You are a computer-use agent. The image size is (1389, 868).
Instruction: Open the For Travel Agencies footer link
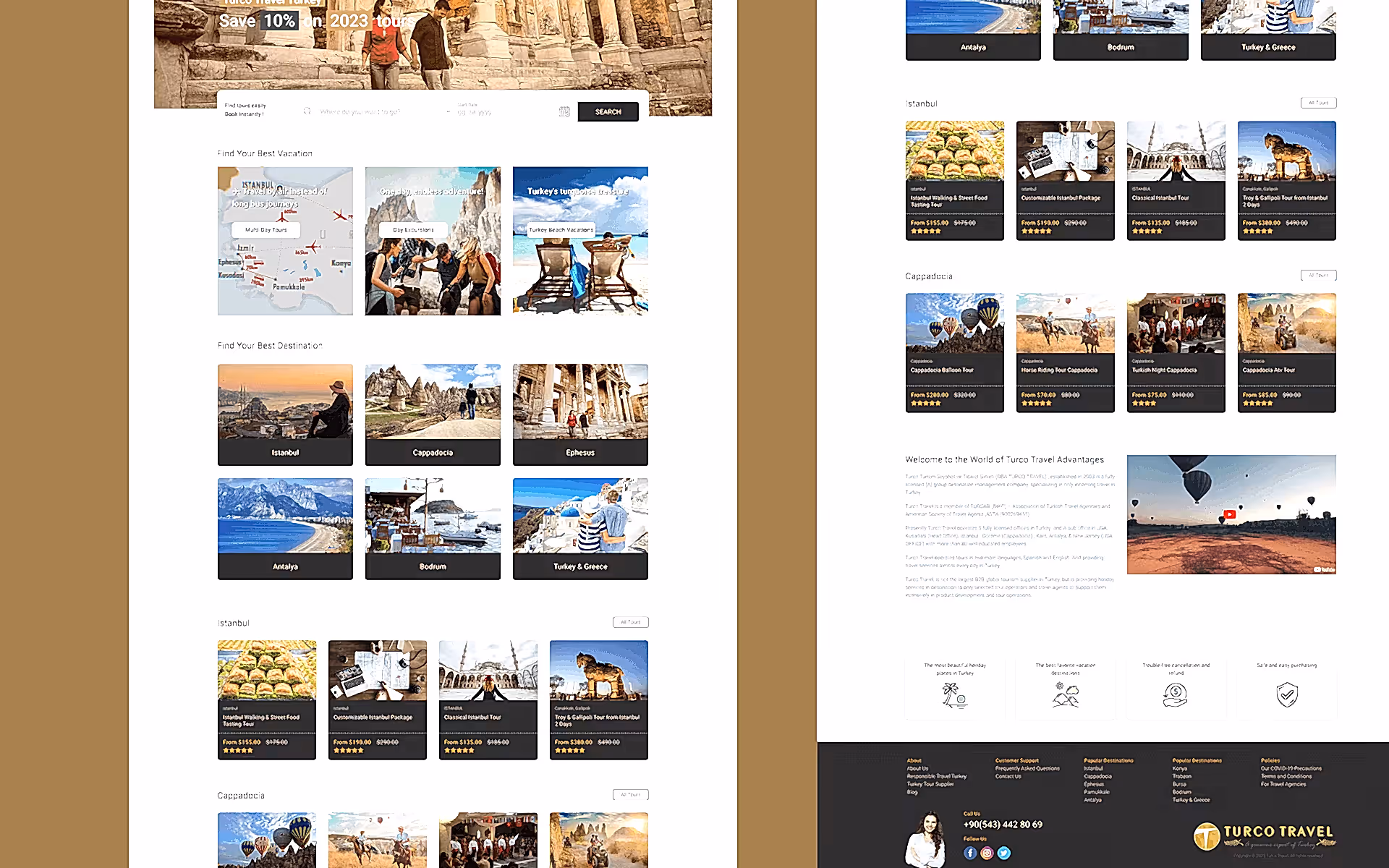tap(1283, 784)
